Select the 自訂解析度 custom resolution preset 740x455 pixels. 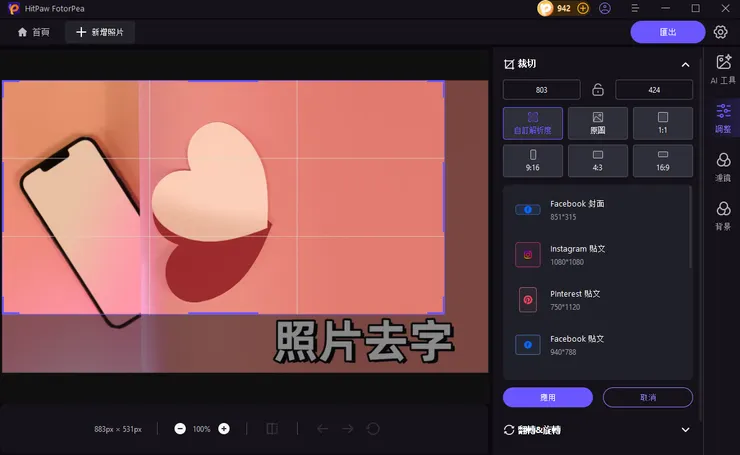(533, 123)
